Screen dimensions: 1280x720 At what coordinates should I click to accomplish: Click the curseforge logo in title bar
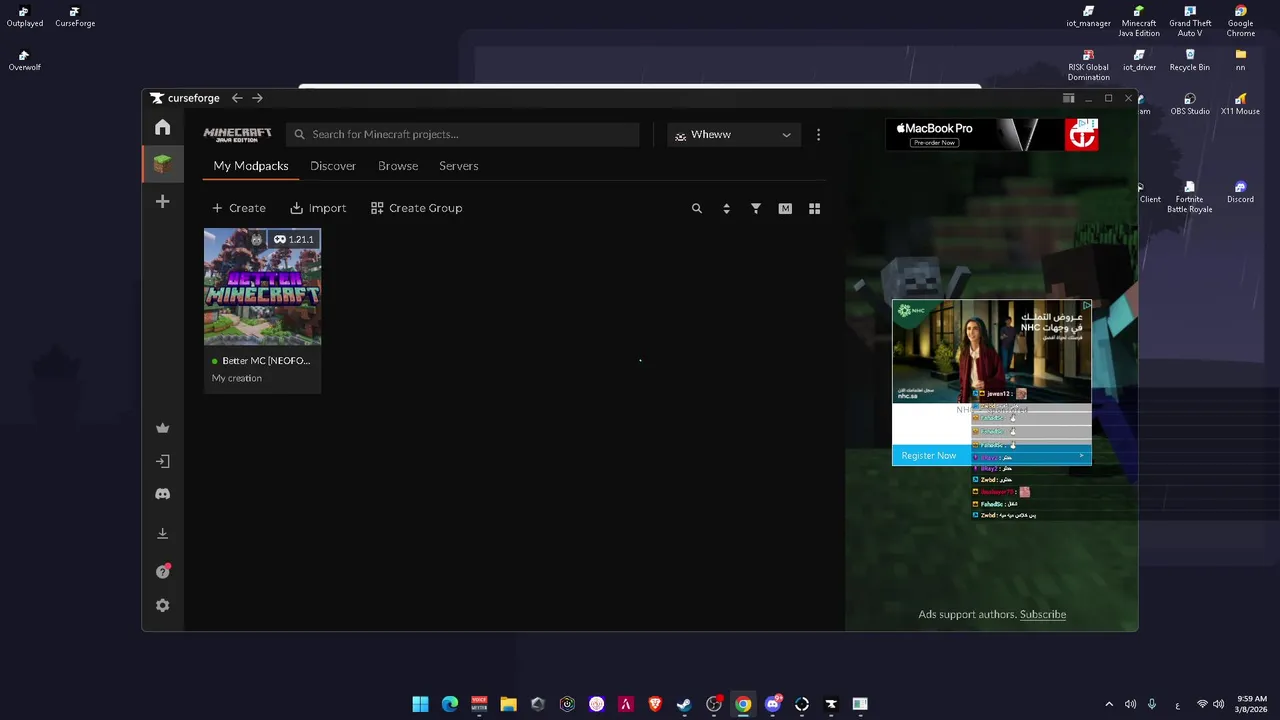pyautogui.click(x=185, y=98)
